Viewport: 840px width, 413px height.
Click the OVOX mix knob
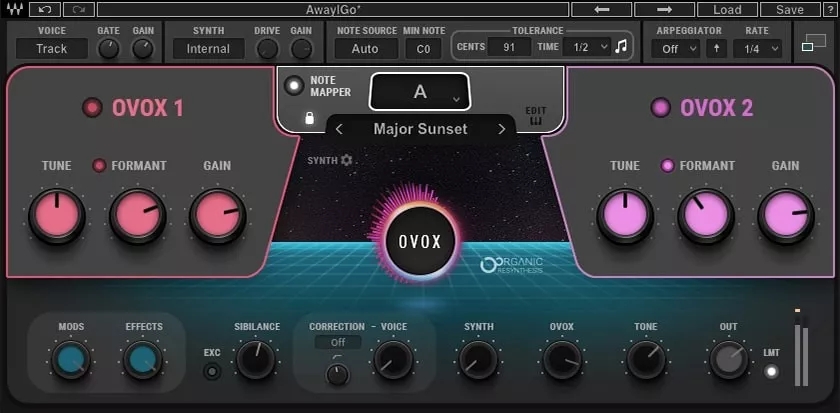pyautogui.click(x=562, y=360)
